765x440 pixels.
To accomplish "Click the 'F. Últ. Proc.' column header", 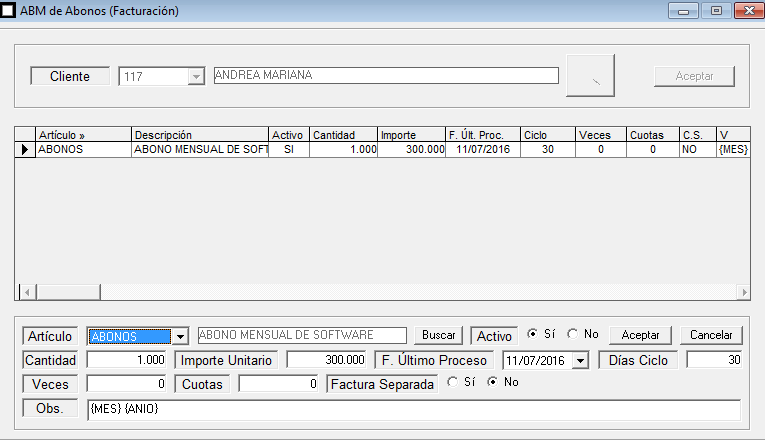I will coord(483,135).
